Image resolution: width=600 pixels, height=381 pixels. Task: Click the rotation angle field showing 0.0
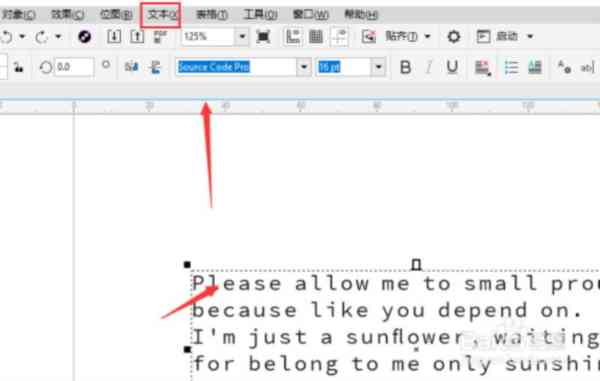tap(74, 67)
